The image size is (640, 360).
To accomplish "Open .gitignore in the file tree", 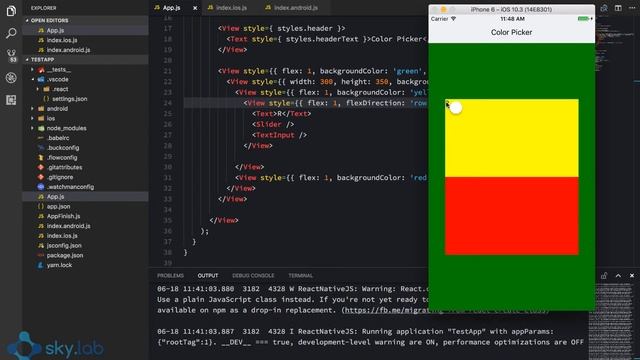I will point(60,177).
